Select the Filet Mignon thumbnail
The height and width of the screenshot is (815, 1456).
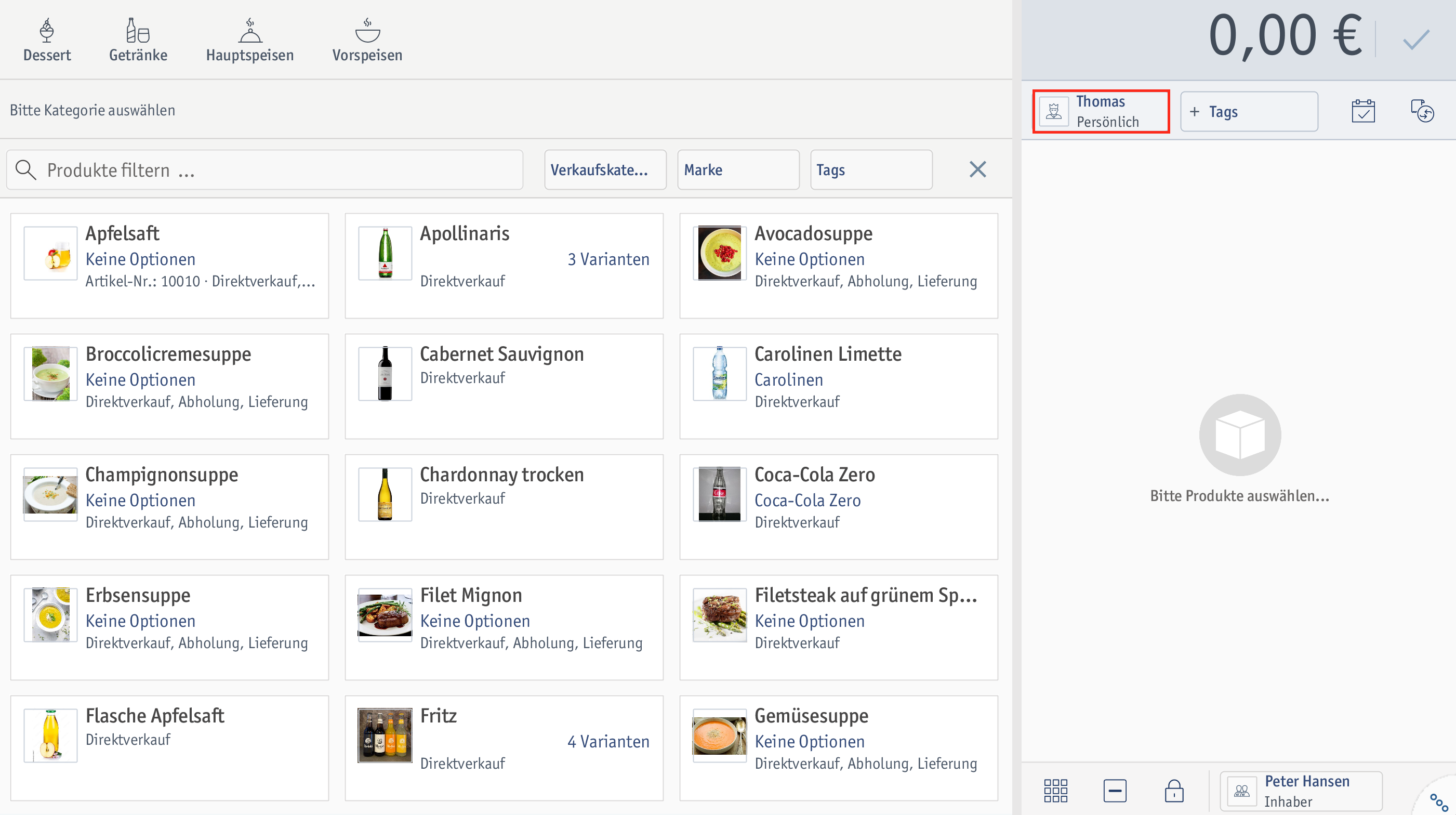pyautogui.click(x=385, y=615)
